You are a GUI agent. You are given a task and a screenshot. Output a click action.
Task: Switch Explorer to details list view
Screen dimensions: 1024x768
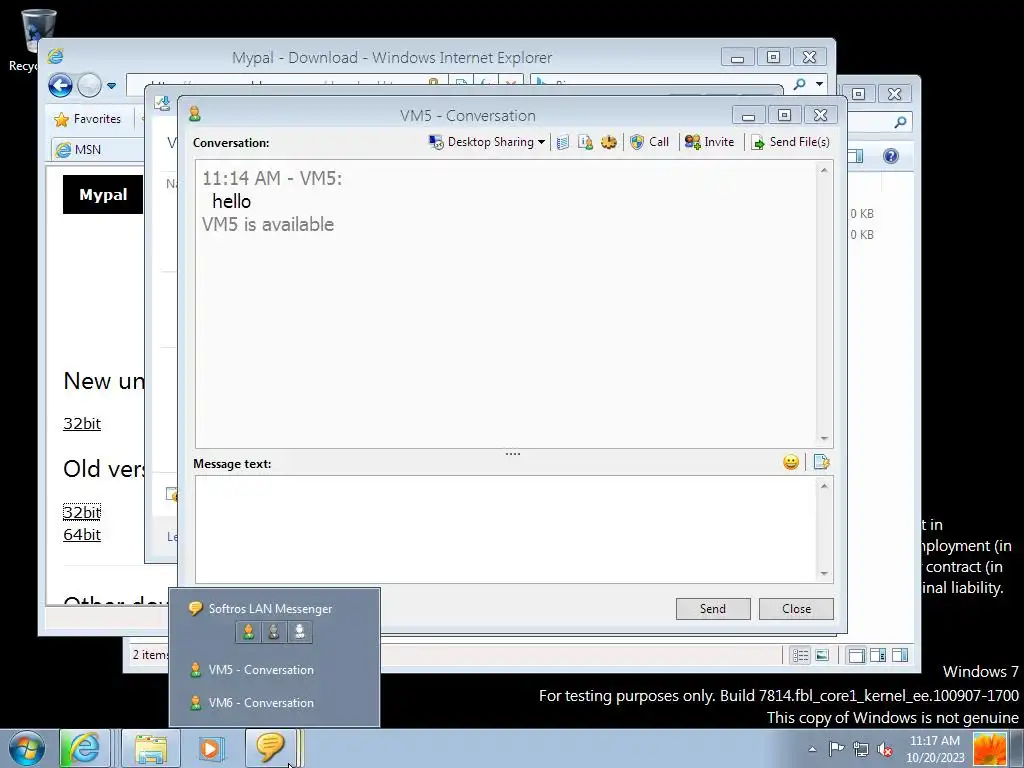point(801,655)
